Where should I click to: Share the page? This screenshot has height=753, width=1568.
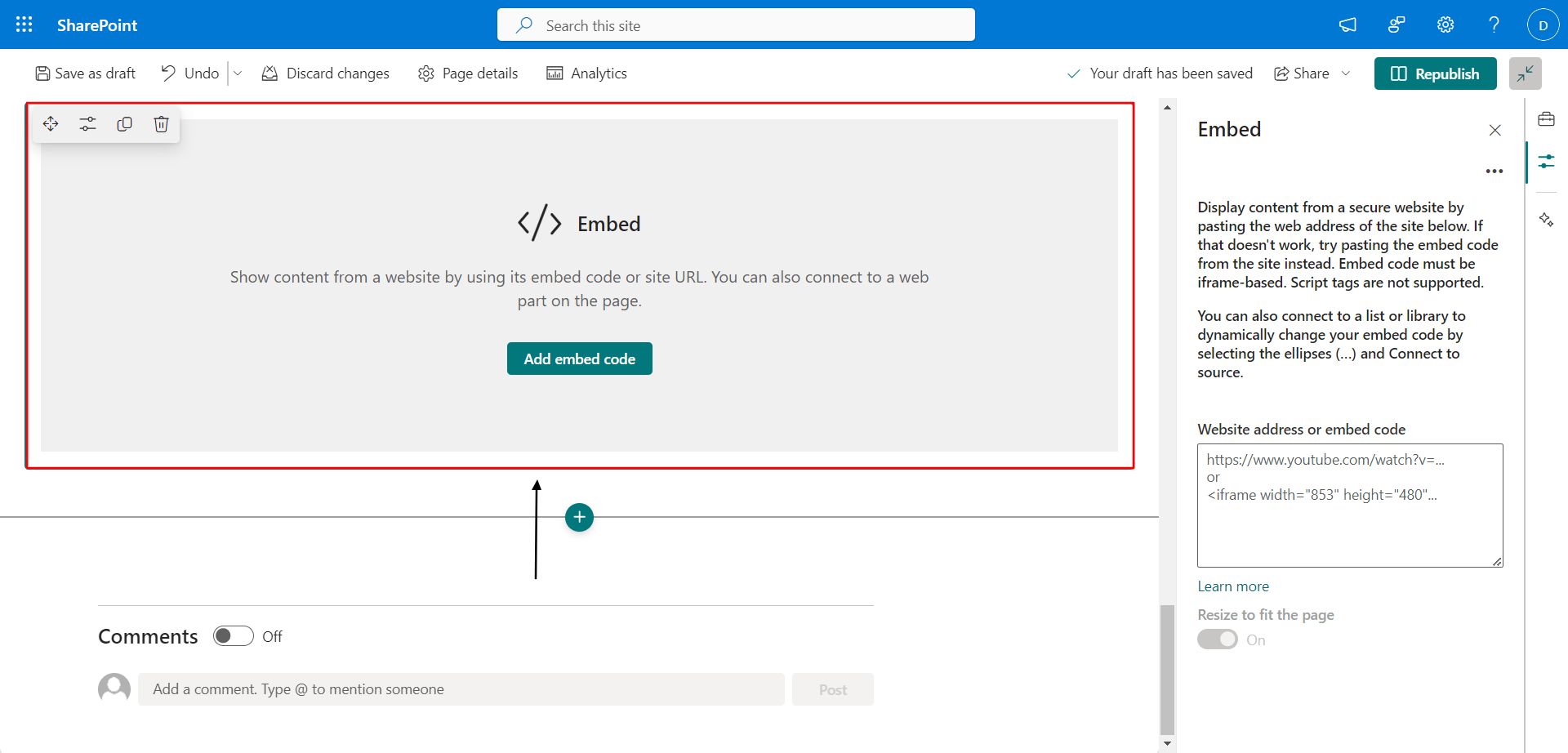1302,74
